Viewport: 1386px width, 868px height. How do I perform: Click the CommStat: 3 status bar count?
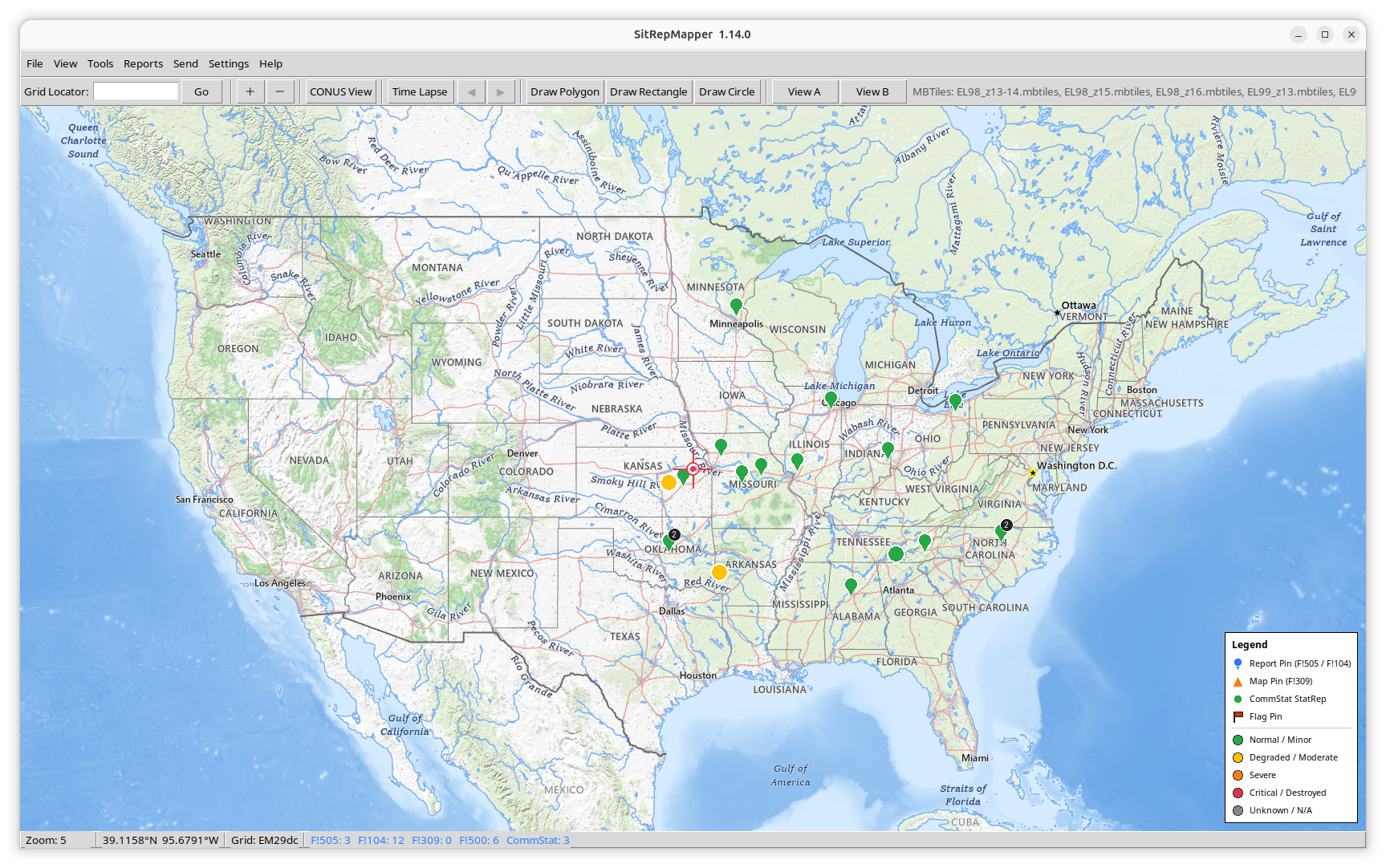point(538,840)
